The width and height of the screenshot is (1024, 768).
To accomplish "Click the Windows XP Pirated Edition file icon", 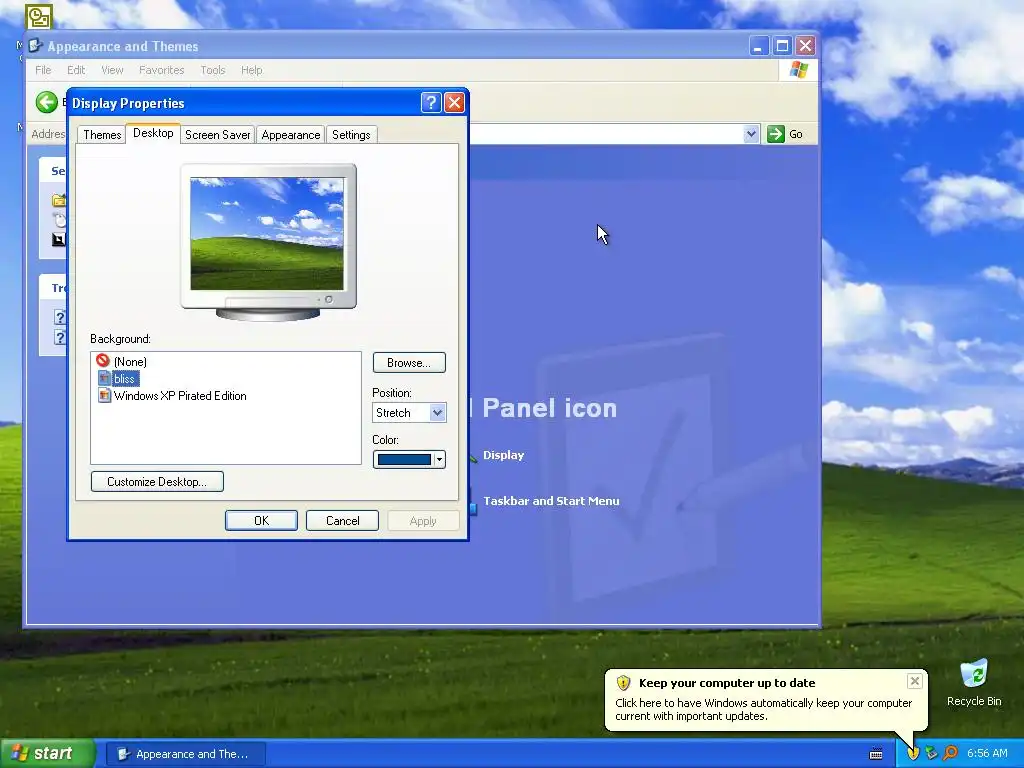I will pos(104,395).
